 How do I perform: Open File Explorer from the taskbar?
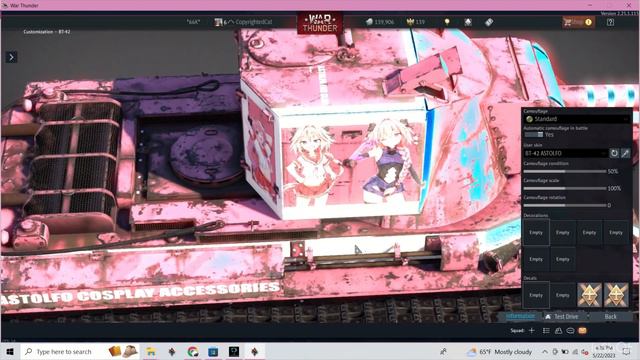151,351
